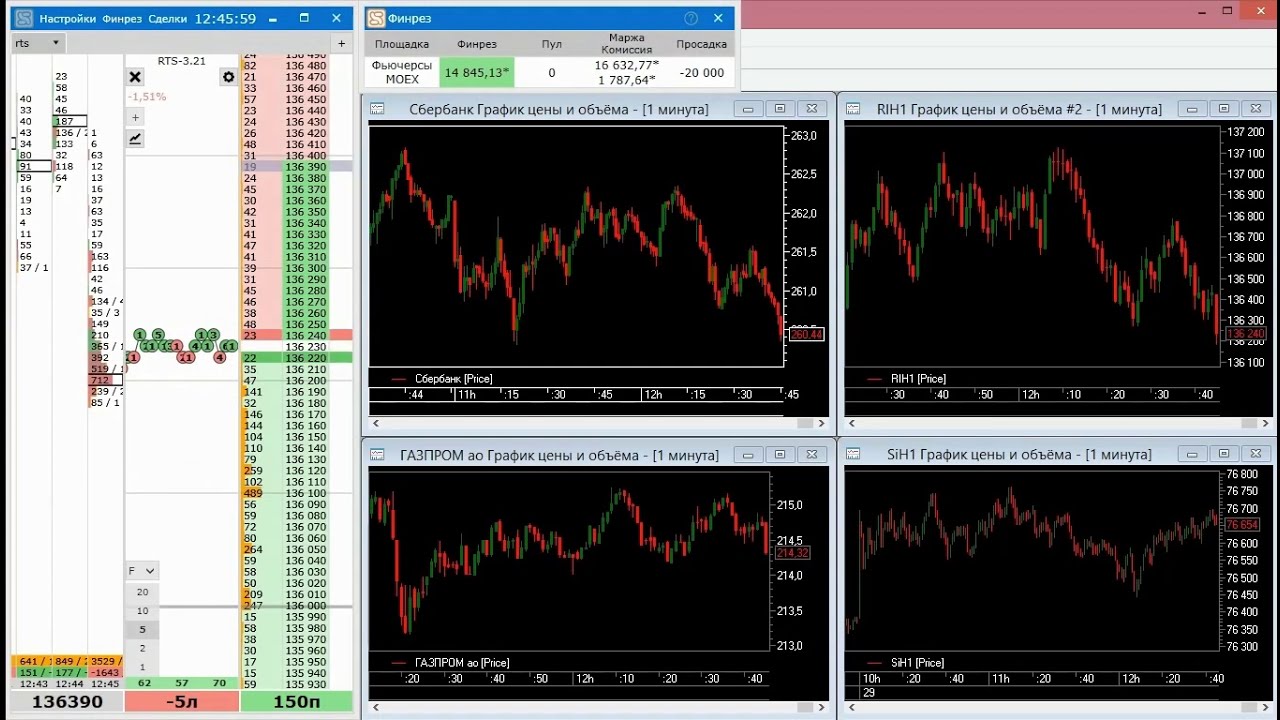The image size is (1280, 720).
Task: Add new tab with plus button
Action: [x=341, y=44]
